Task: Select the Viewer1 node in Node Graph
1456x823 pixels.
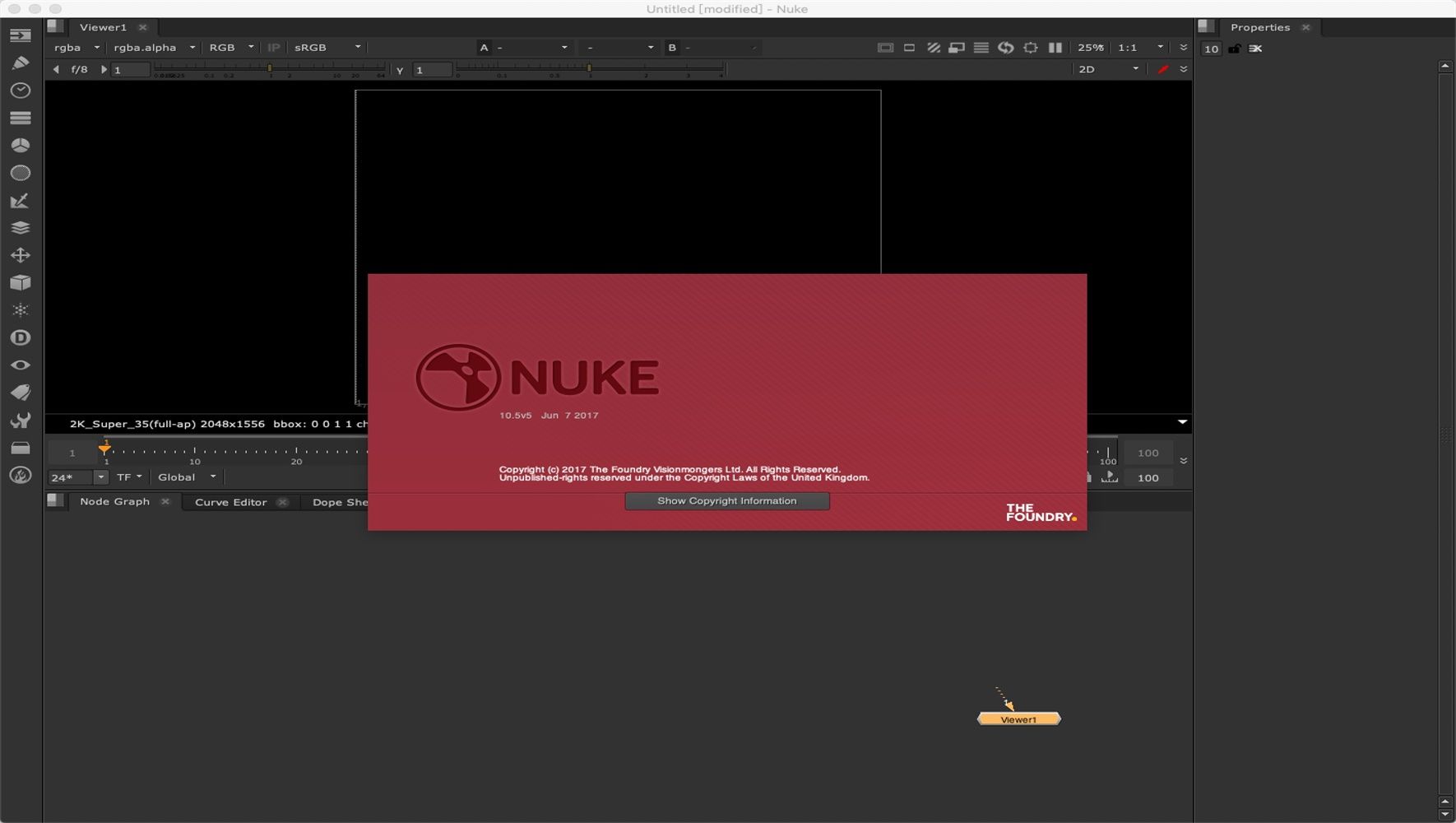Action: point(1018,719)
